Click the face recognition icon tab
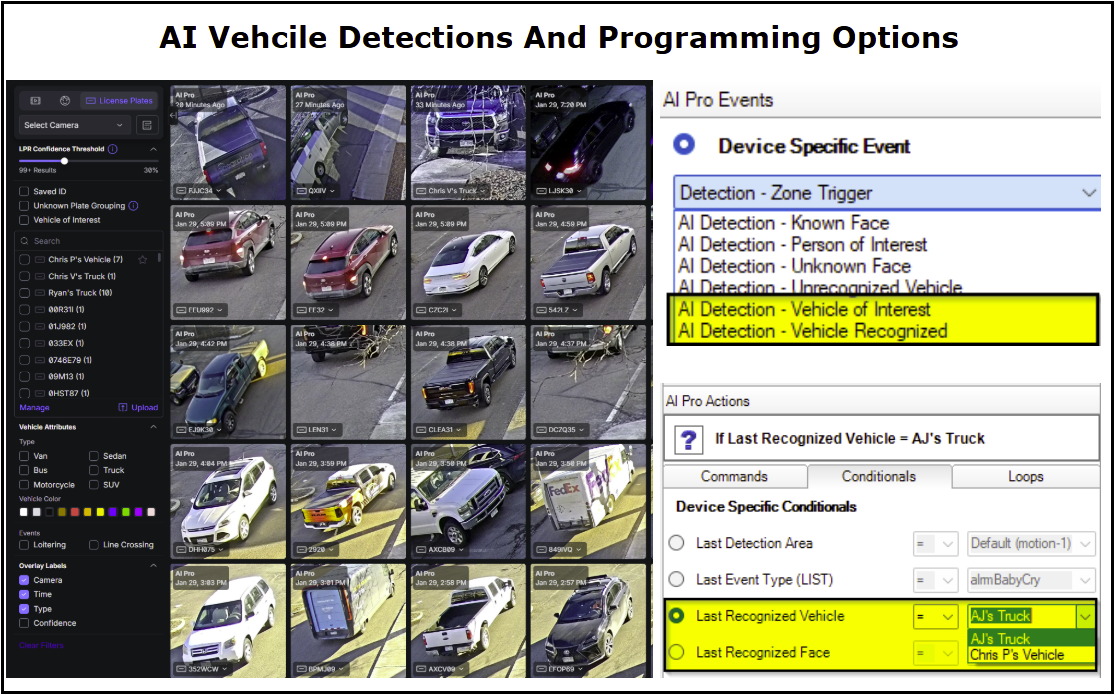 pyautogui.click(x=64, y=101)
